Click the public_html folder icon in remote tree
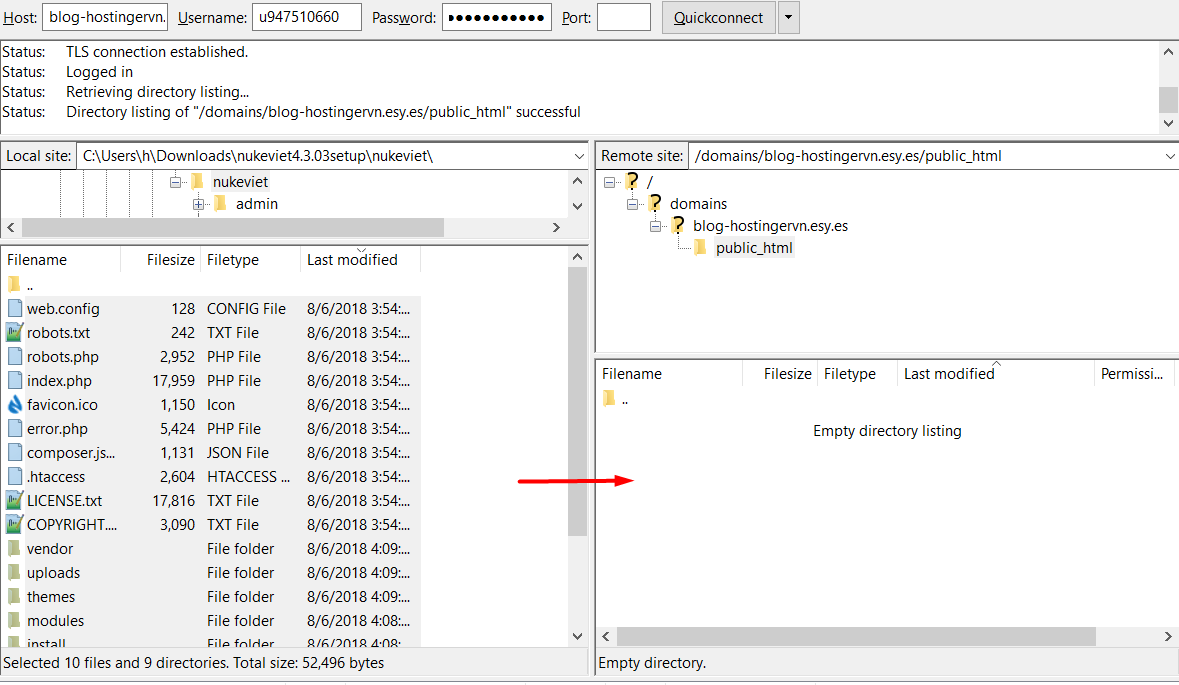 (x=700, y=247)
